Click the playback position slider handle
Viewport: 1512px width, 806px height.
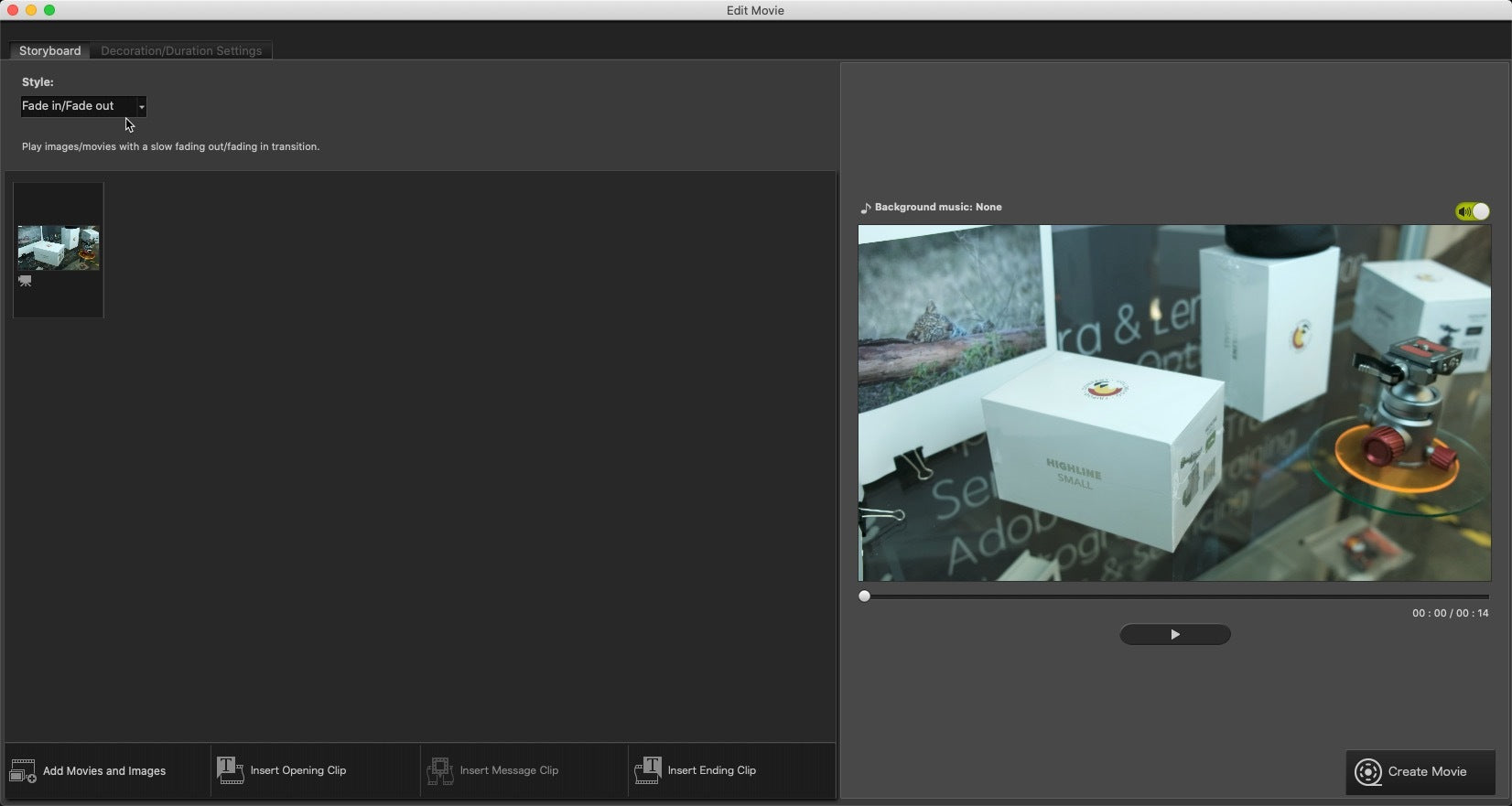coord(864,596)
